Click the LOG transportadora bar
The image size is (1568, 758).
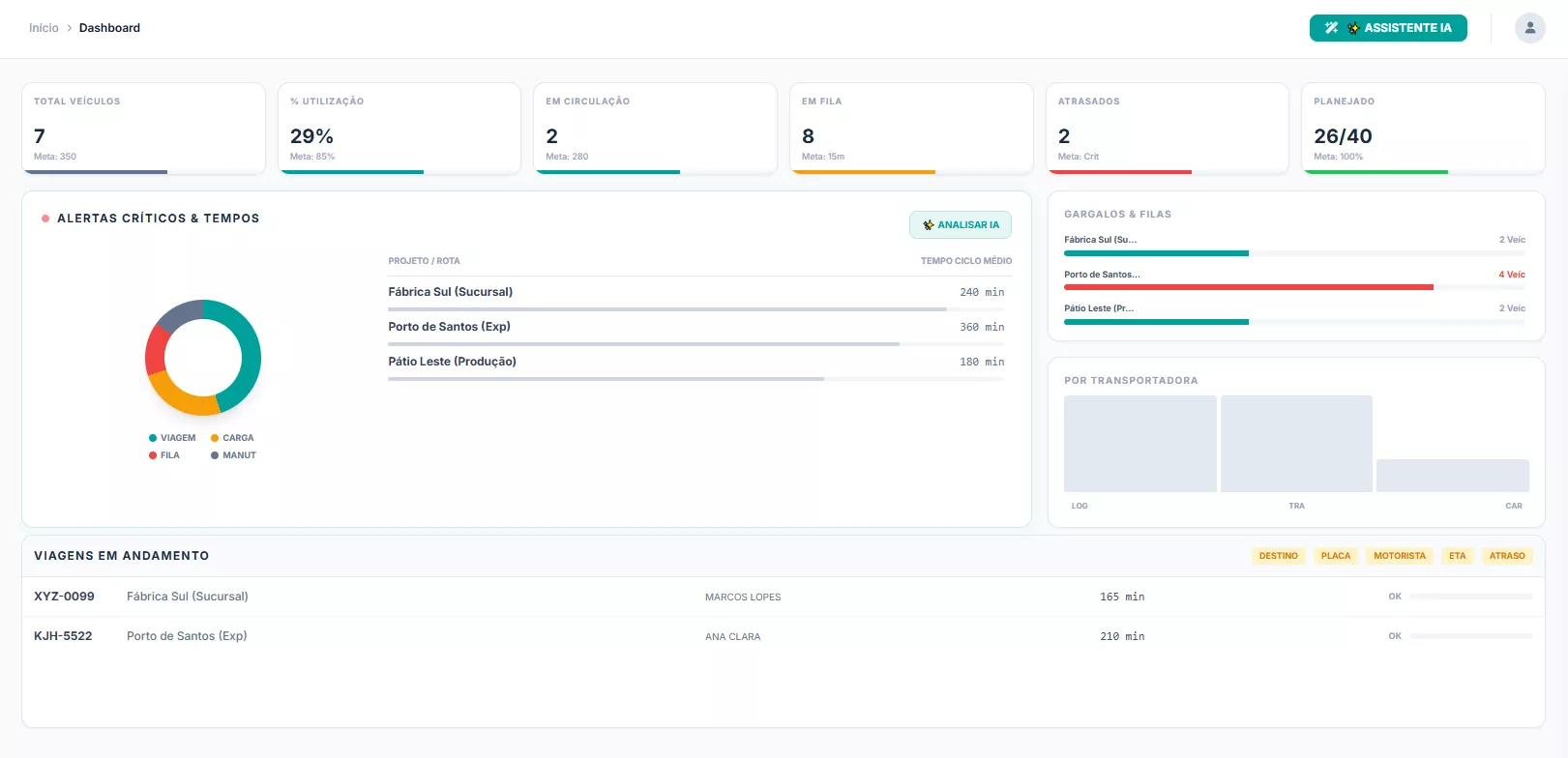point(1139,444)
